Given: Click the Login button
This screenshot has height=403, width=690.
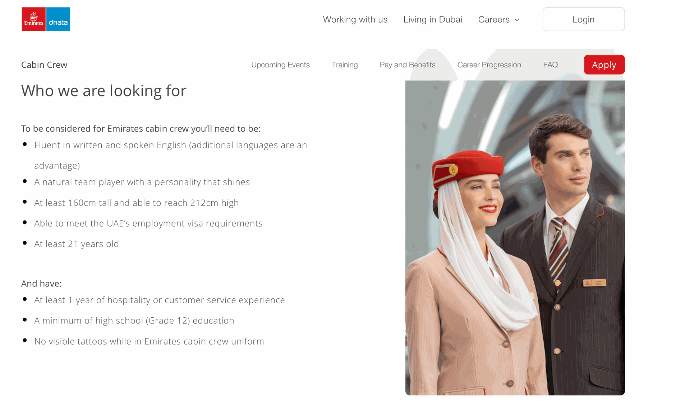Looking at the screenshot, I should 584,19.
